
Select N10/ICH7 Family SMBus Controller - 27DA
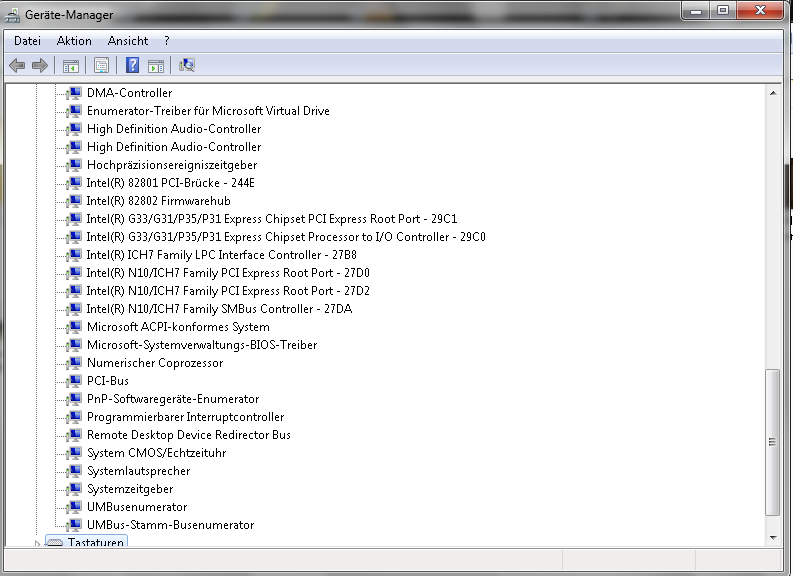click(x=219, y=309)
